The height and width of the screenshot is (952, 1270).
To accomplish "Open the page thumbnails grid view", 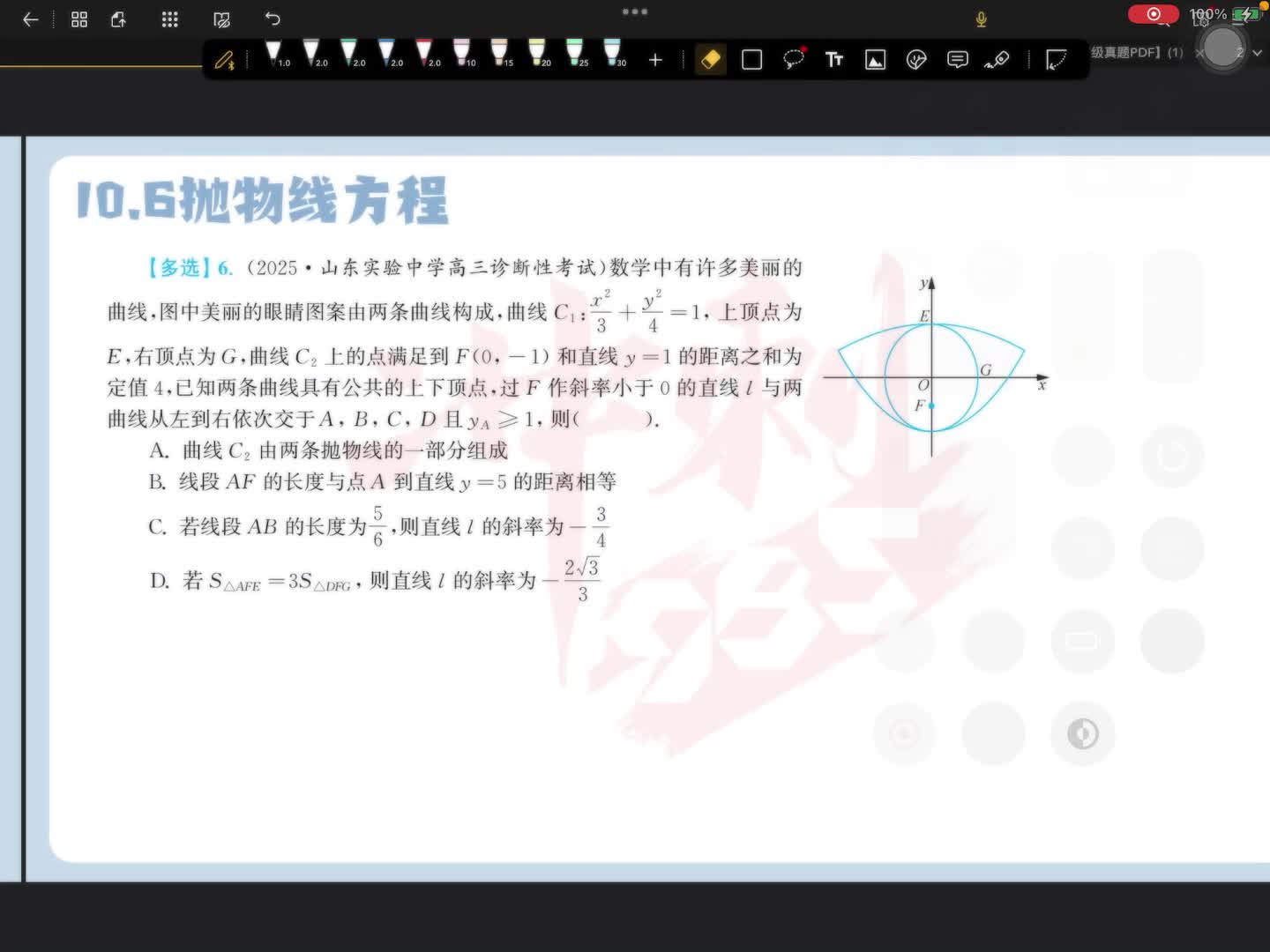I will click(x=79, y=19).
